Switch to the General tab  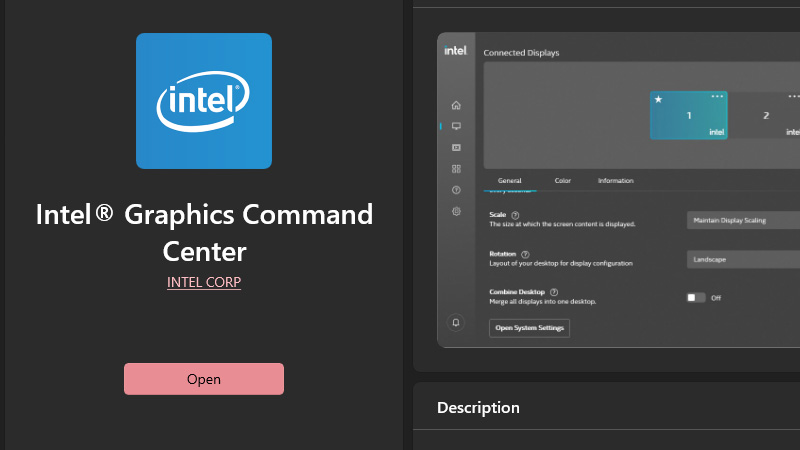click(x=510, y=181)
